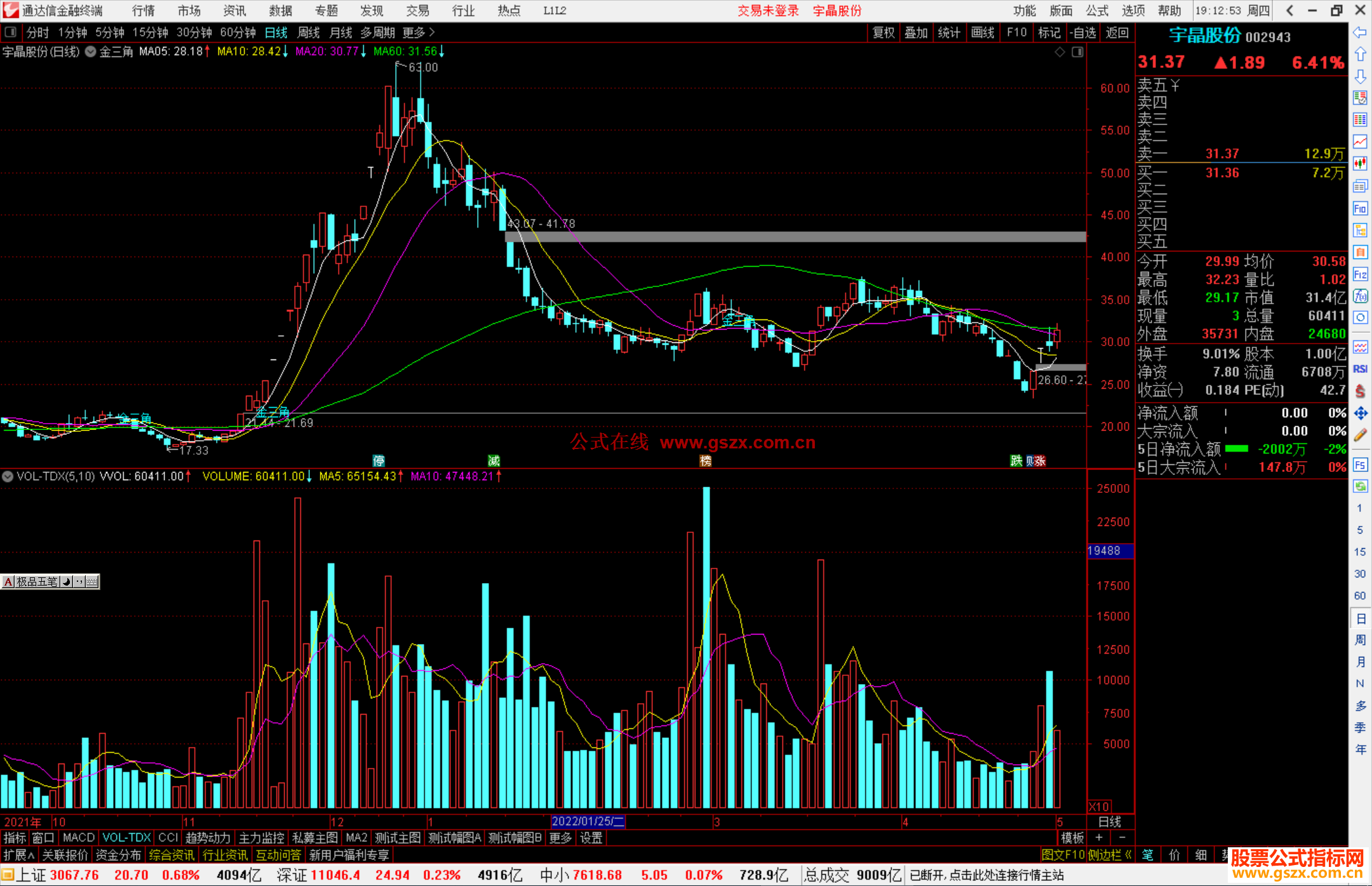Click the 停 marker below the price chart

click(379, 461)
